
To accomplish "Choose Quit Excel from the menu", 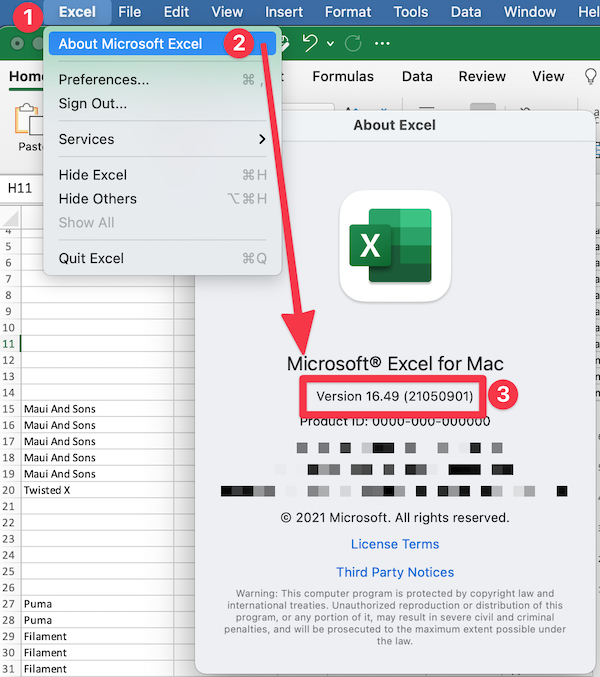I will click(91, 258).
